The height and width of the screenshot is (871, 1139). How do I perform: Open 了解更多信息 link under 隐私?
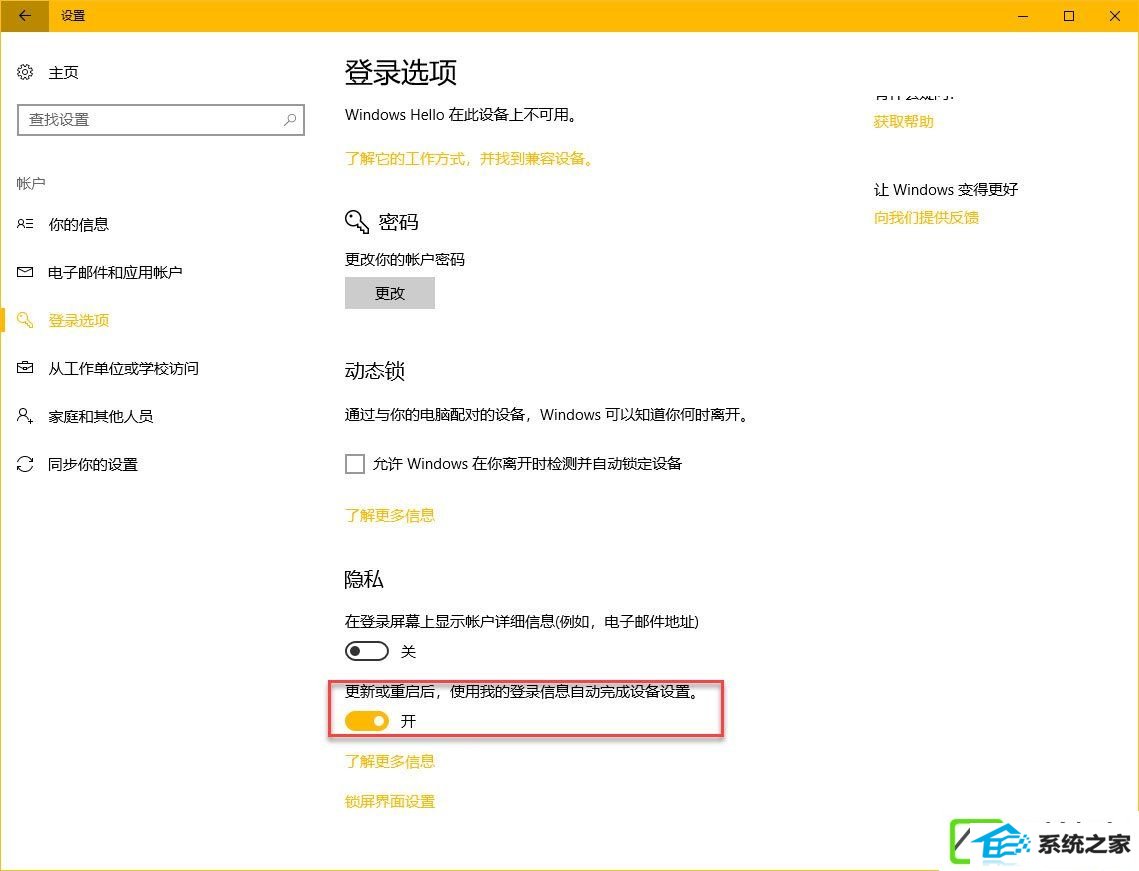390,761
